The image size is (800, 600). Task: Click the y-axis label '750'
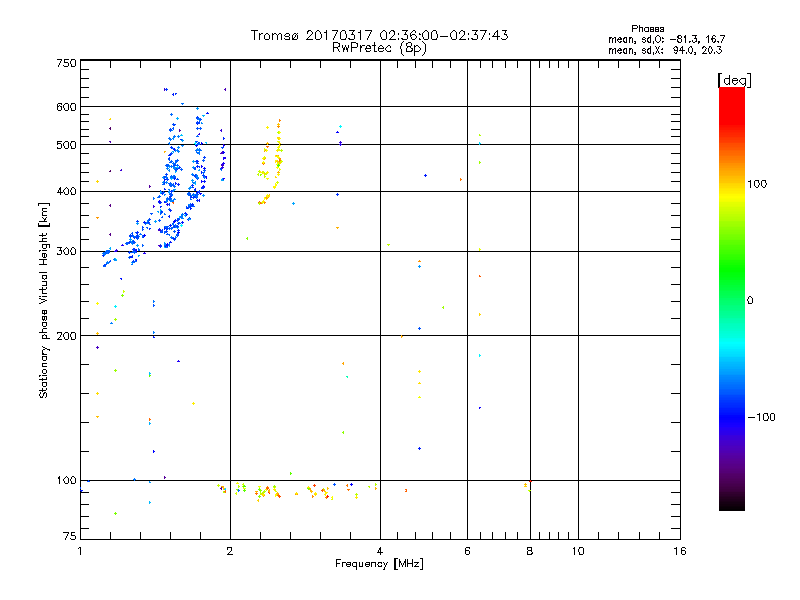(x=66, y=63)
